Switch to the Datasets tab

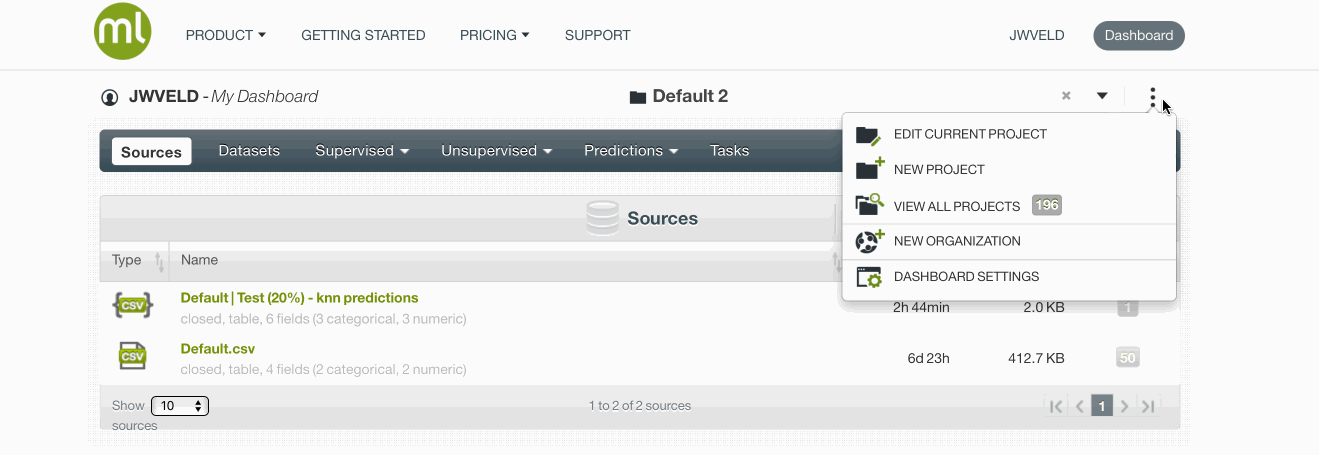tap(249, 151)
